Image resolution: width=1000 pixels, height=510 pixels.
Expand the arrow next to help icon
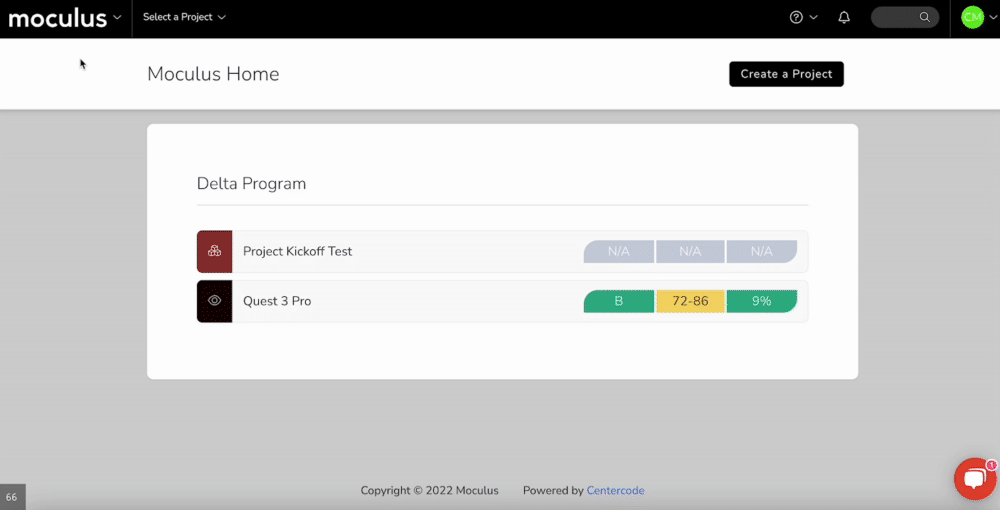tap(814, 17)
